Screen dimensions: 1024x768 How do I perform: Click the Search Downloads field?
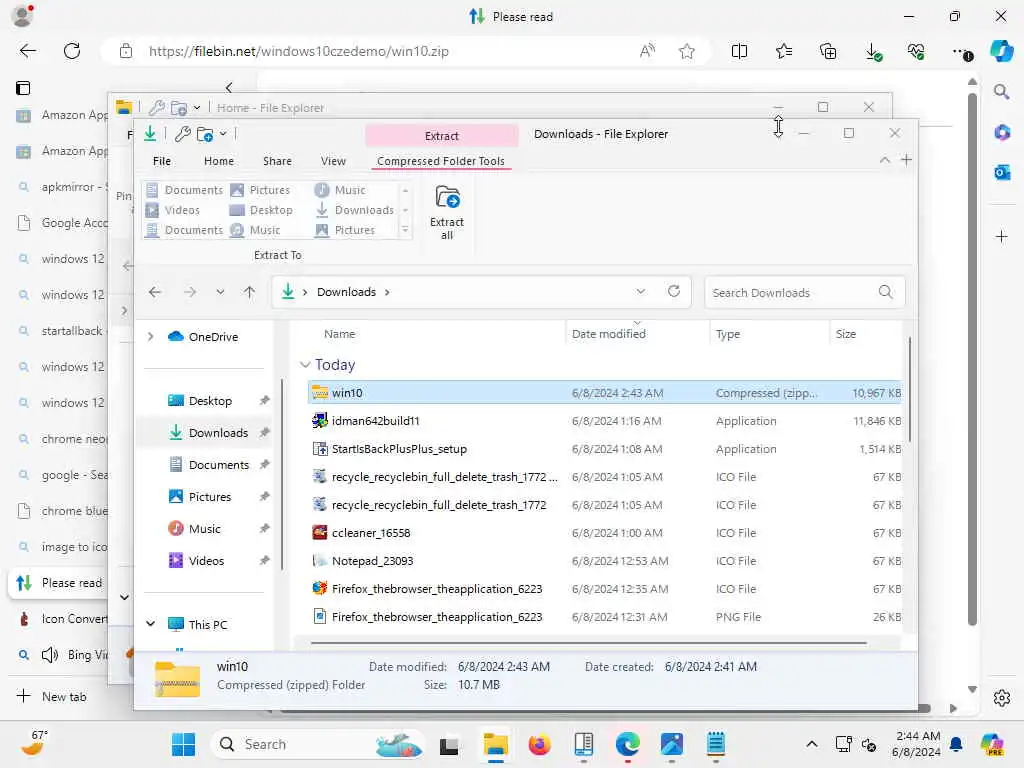pyautogui.click(x=805, y=293)
